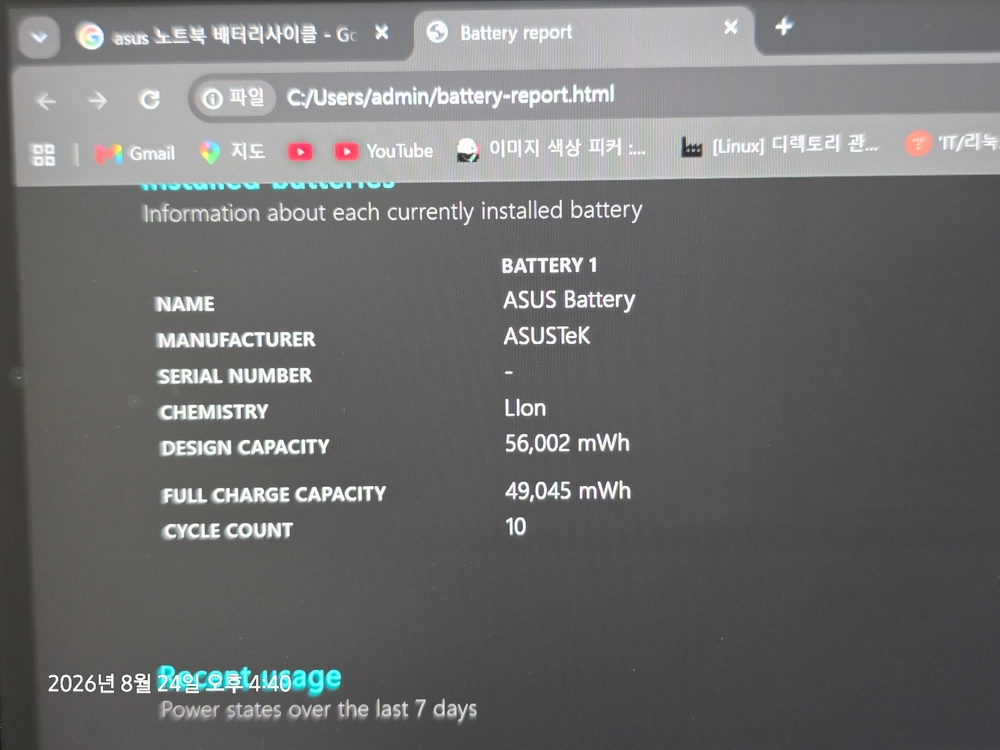1000x750 pixels.
Task: Click the Google favicon on first tab
Action: pyautogui.click(x=90, y=36)
